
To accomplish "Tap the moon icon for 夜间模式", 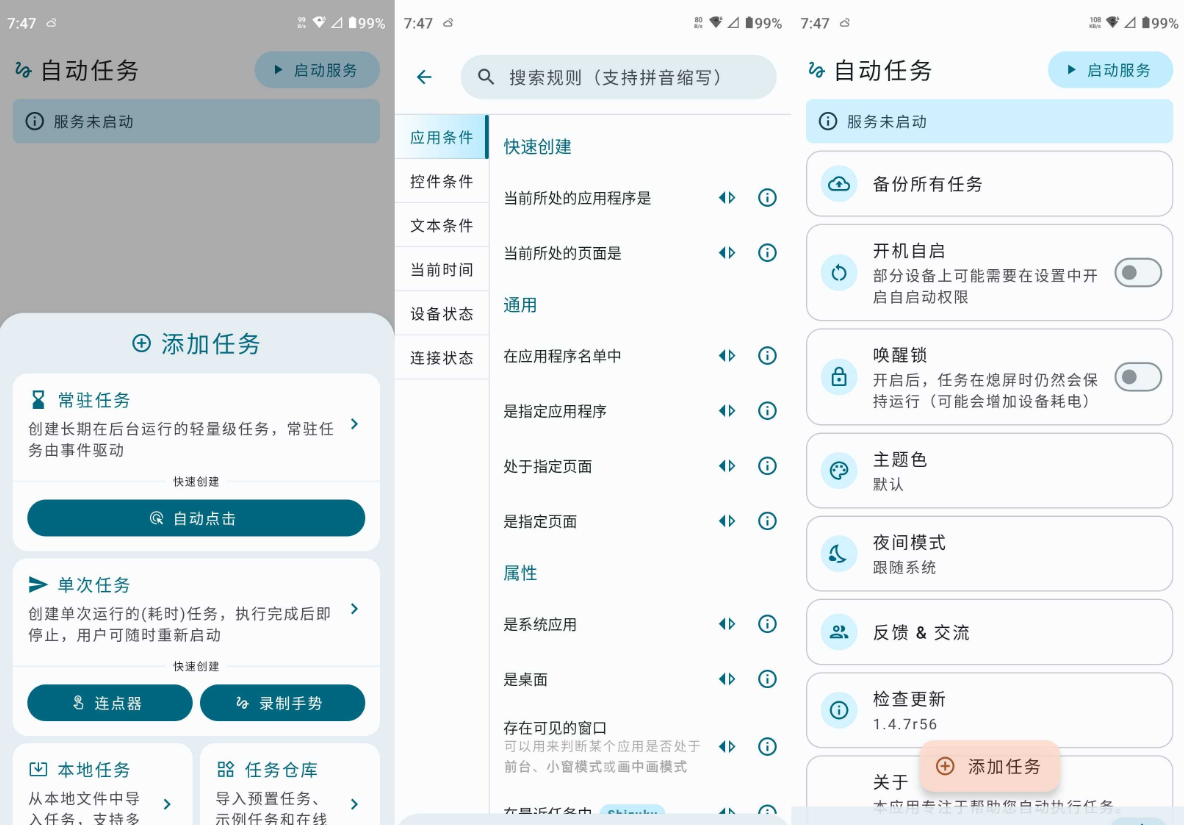I will click(x=839, y=554).
